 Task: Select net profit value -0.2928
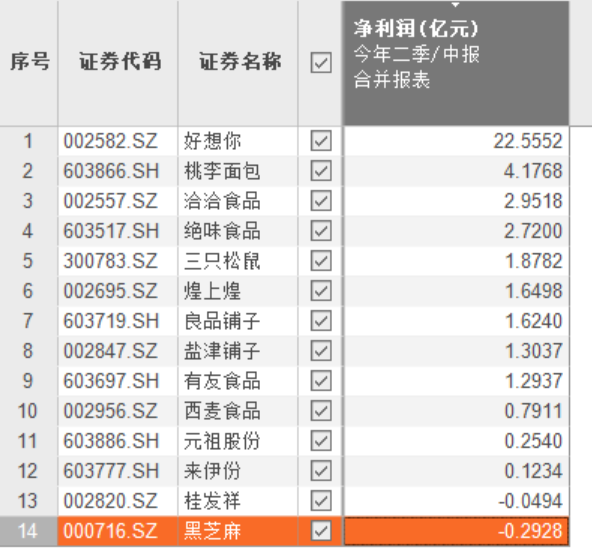[x=530, y=531]
